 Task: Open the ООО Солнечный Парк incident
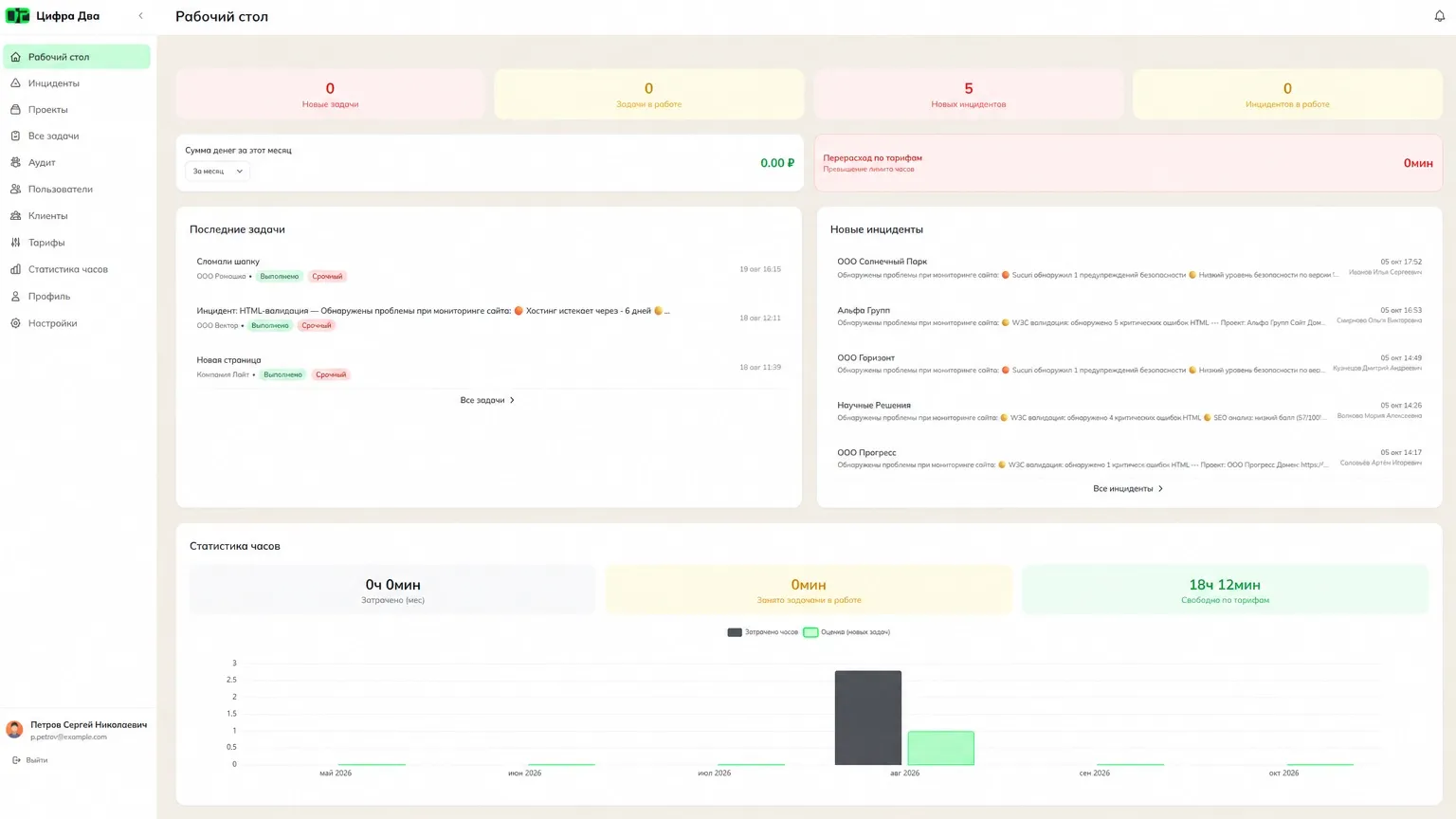point(1129,268)
